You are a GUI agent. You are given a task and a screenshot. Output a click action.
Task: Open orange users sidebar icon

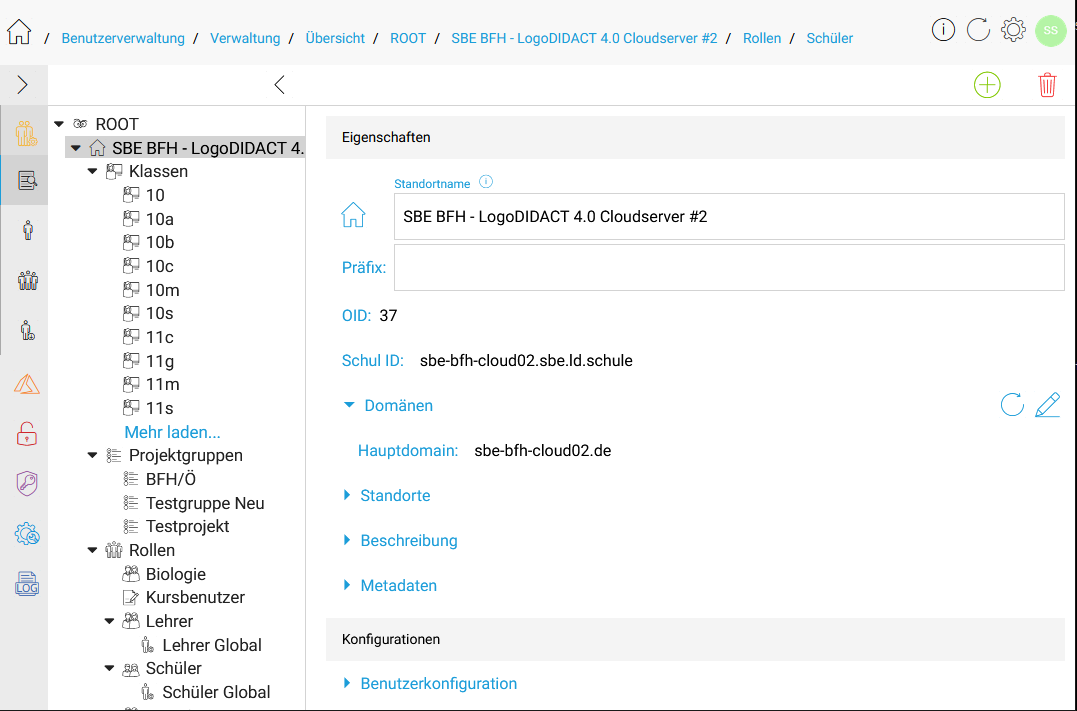pyautogui.click(x=27, y=133)
